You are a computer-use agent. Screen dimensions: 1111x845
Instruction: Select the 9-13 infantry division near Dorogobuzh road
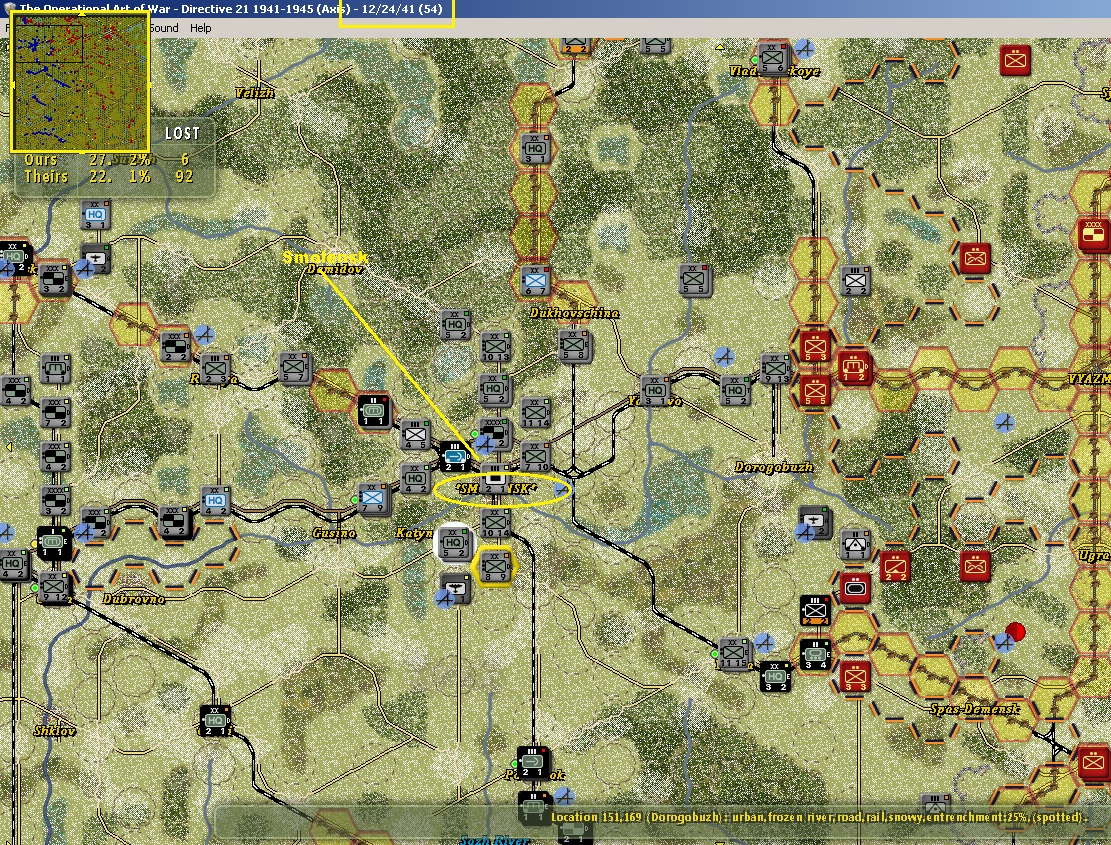click(x=774, y=368)
